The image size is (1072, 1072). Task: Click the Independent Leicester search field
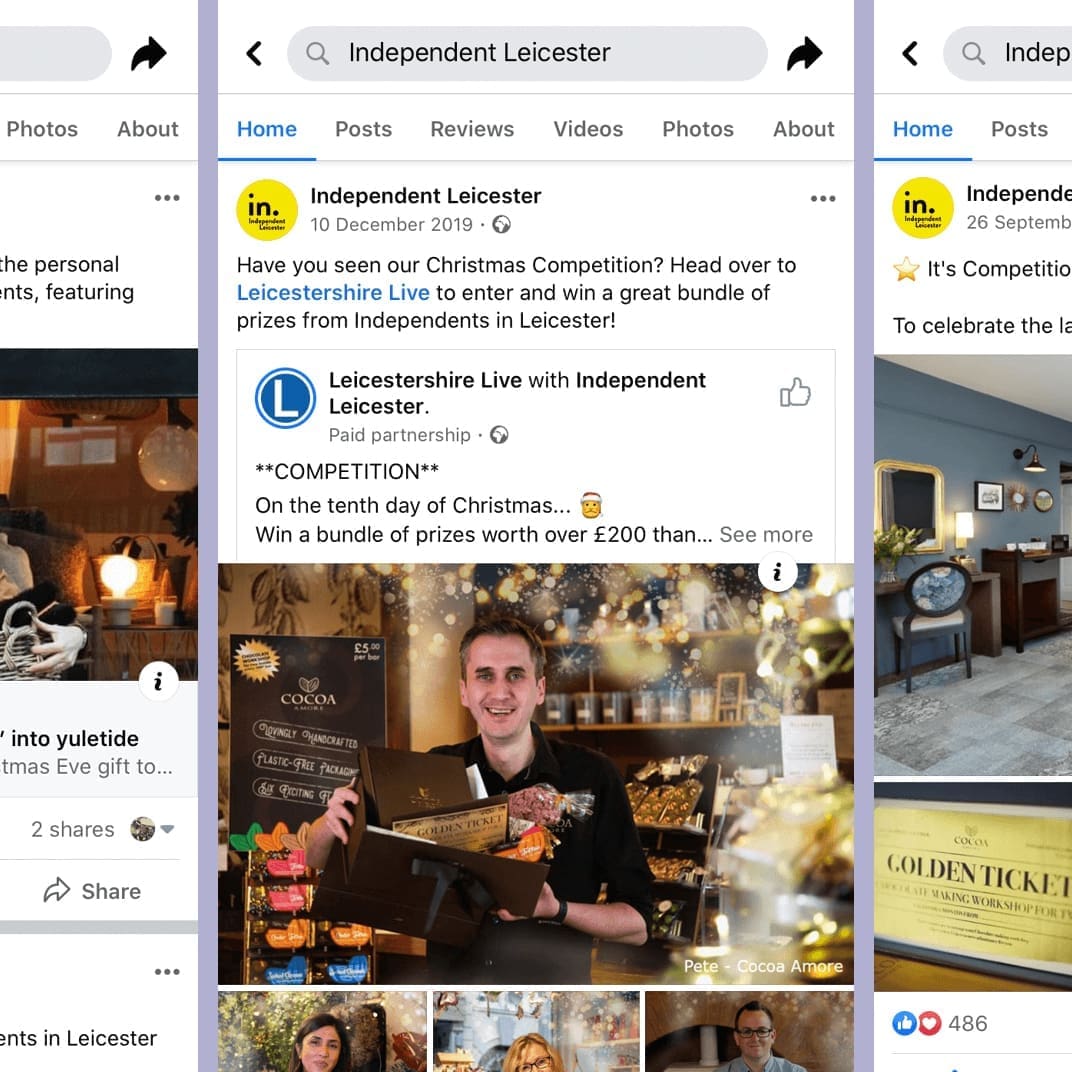tap(526, 53)
